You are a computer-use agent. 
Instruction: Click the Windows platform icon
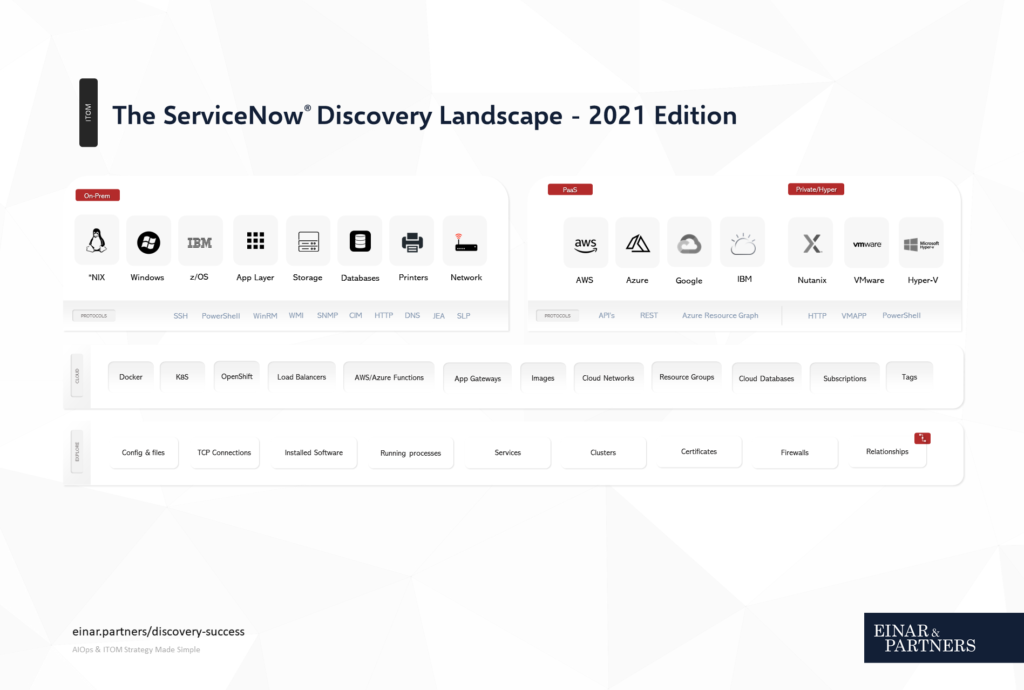coord(147,240)
